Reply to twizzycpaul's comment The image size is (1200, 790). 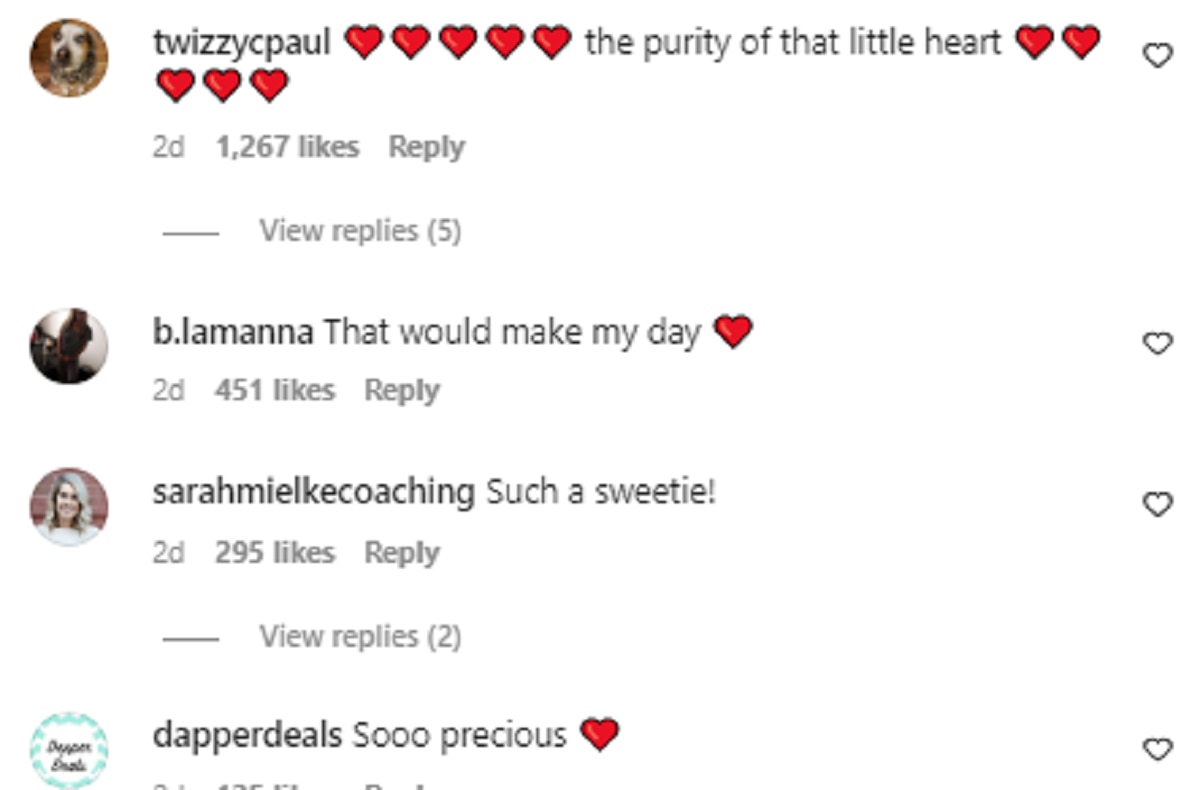(x=426, y=147)
